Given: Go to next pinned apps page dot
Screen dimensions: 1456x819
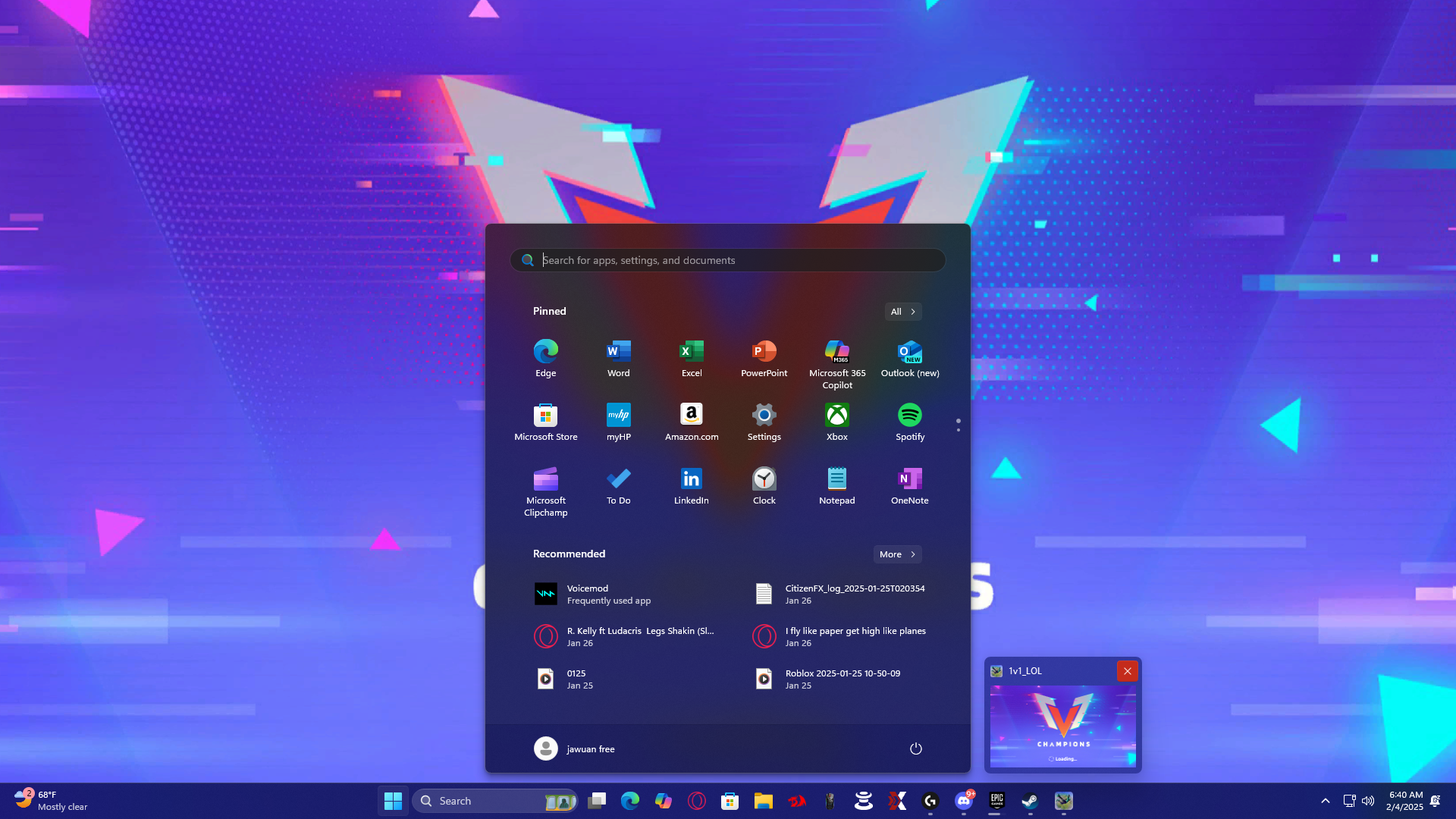Looking at the screenshot, I should click(959, 430).
